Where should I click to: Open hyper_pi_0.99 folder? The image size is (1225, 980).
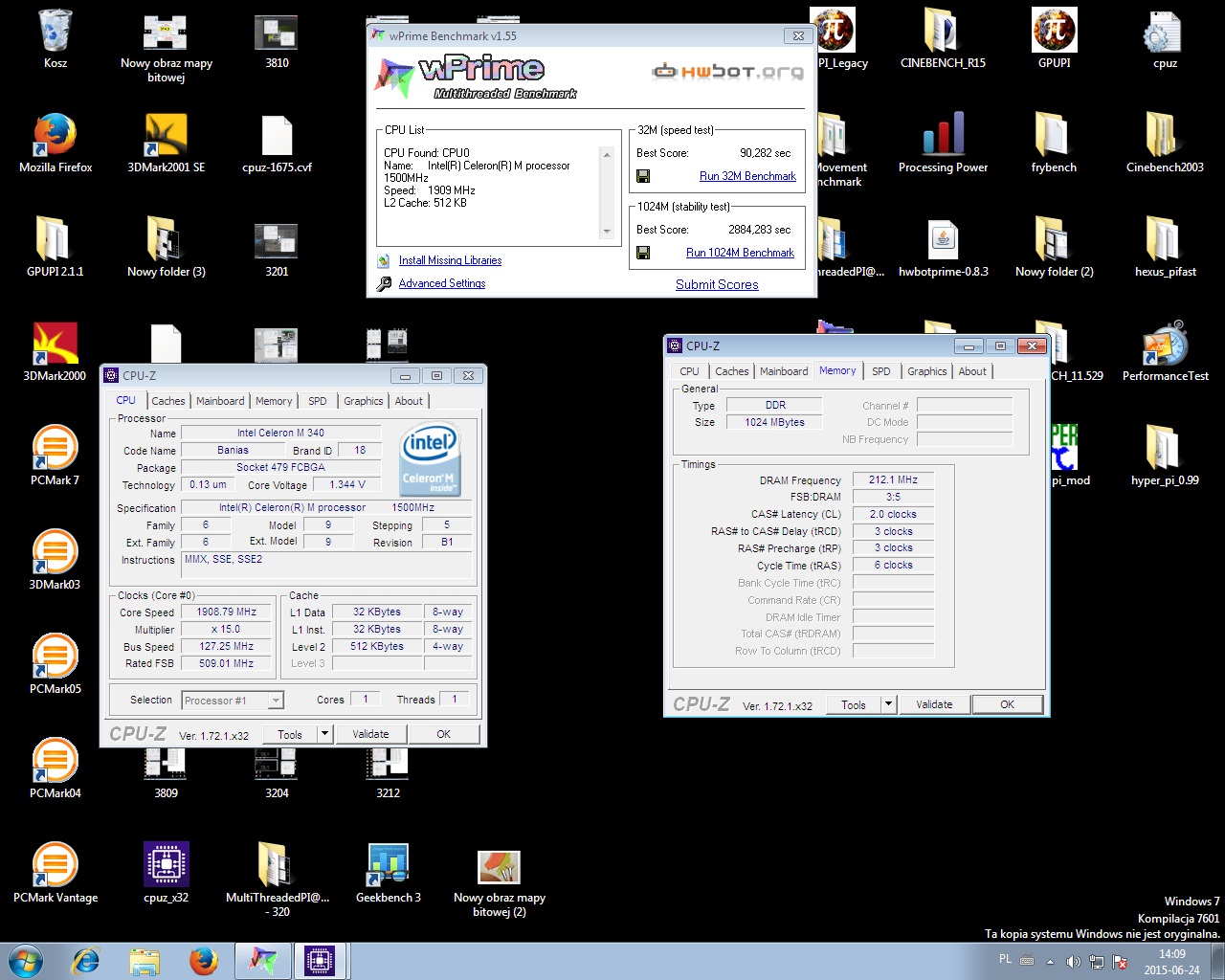[x=1165, y=457]
